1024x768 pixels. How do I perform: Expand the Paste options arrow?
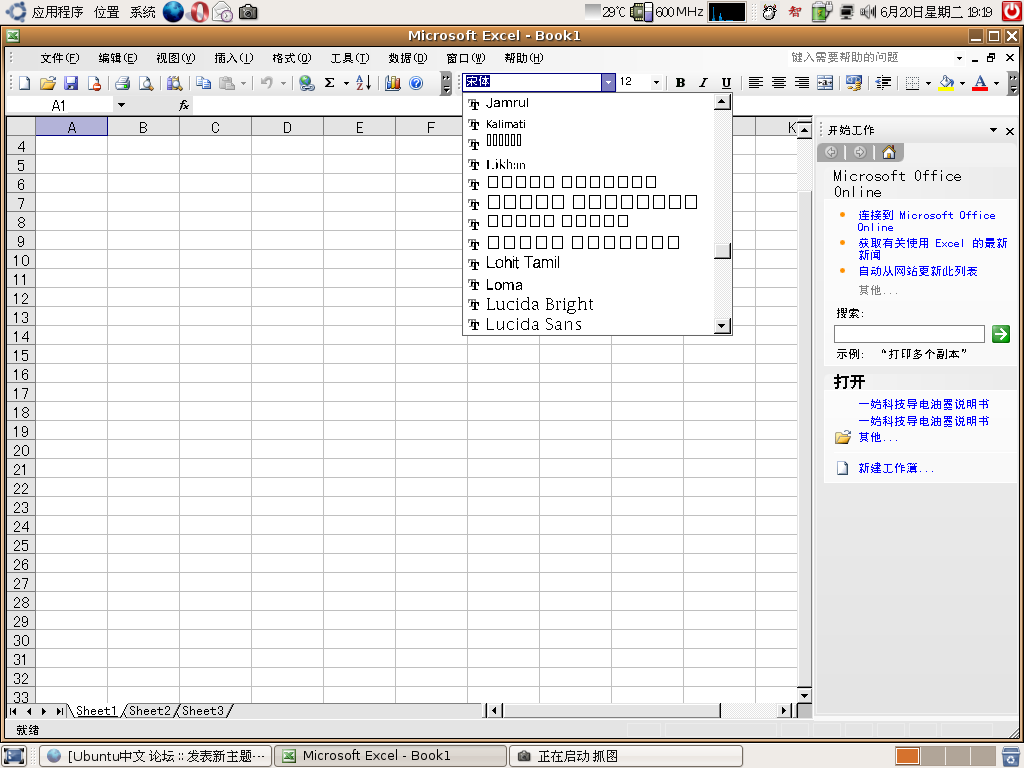pyautogui.click(x=243, y=83)
